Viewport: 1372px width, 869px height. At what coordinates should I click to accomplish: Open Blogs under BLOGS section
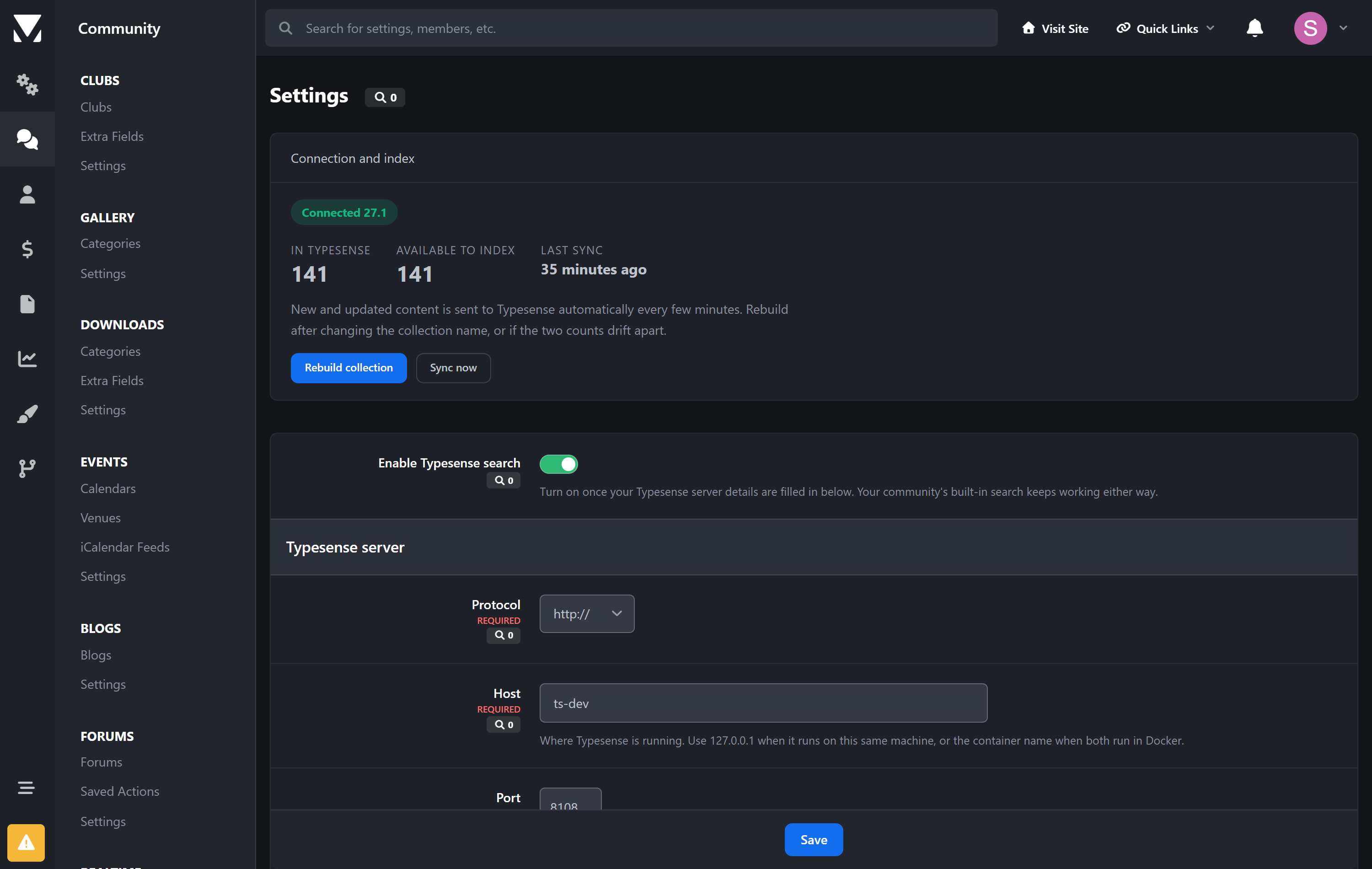click(x=96, y=655)
